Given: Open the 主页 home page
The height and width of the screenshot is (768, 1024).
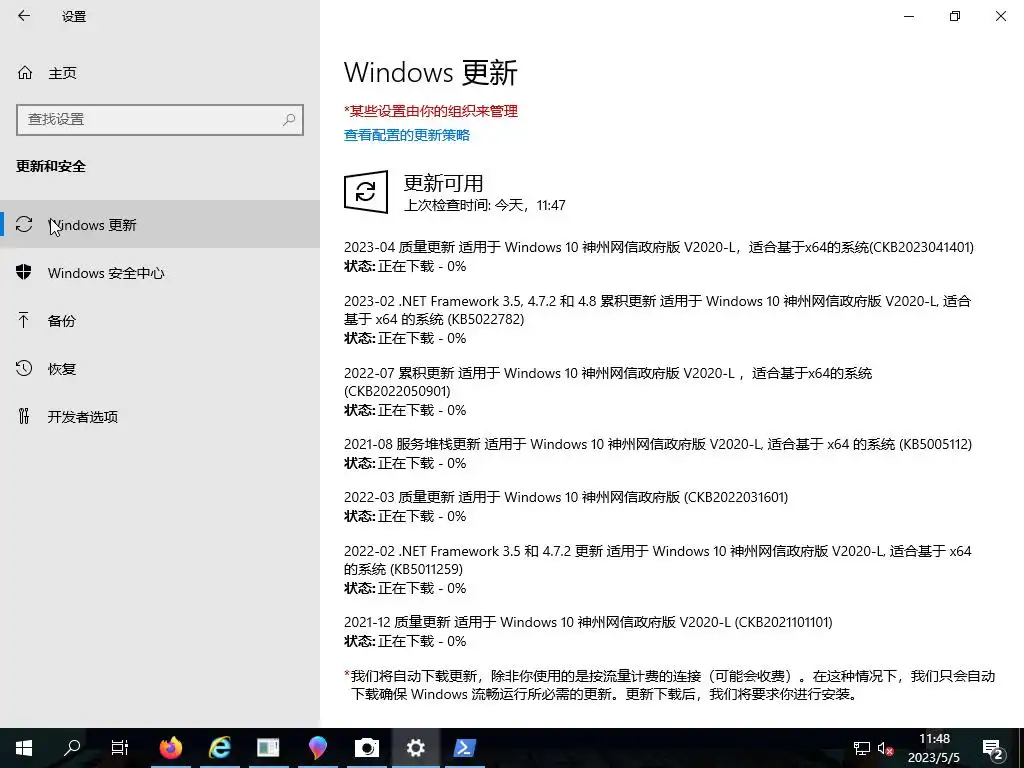Looking at the screenshot, I should (63, 73).
